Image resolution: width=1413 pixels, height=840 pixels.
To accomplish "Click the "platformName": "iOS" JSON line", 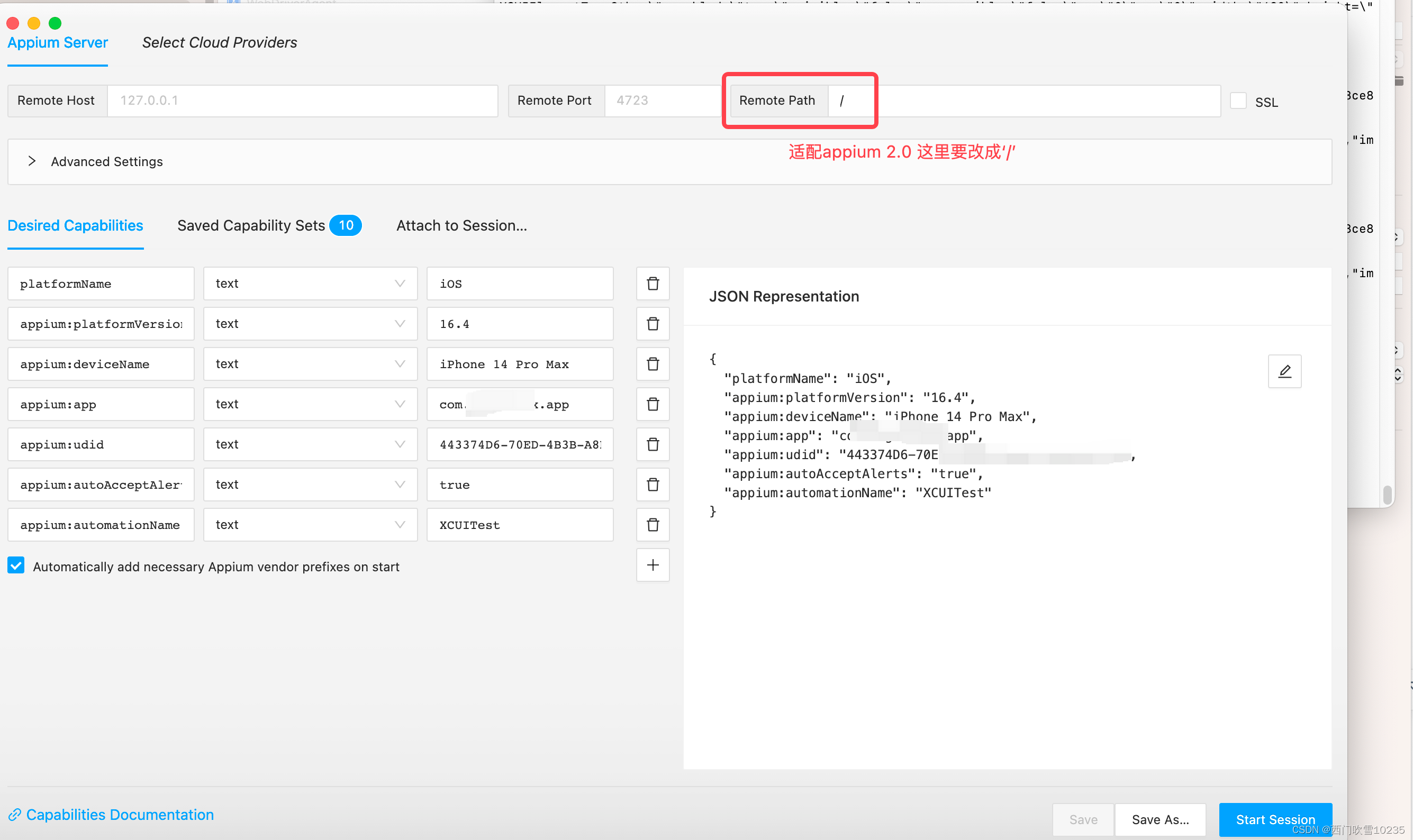I will (808, 378).
